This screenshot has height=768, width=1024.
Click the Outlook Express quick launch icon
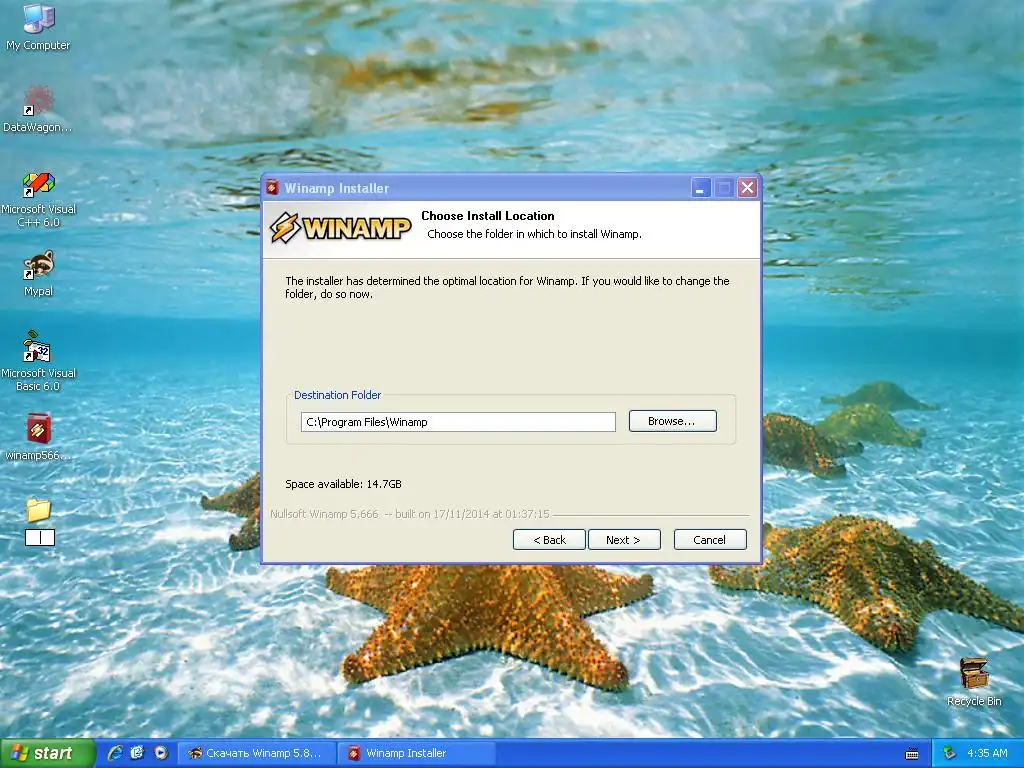pyautogui.click(x=138, y=753)
